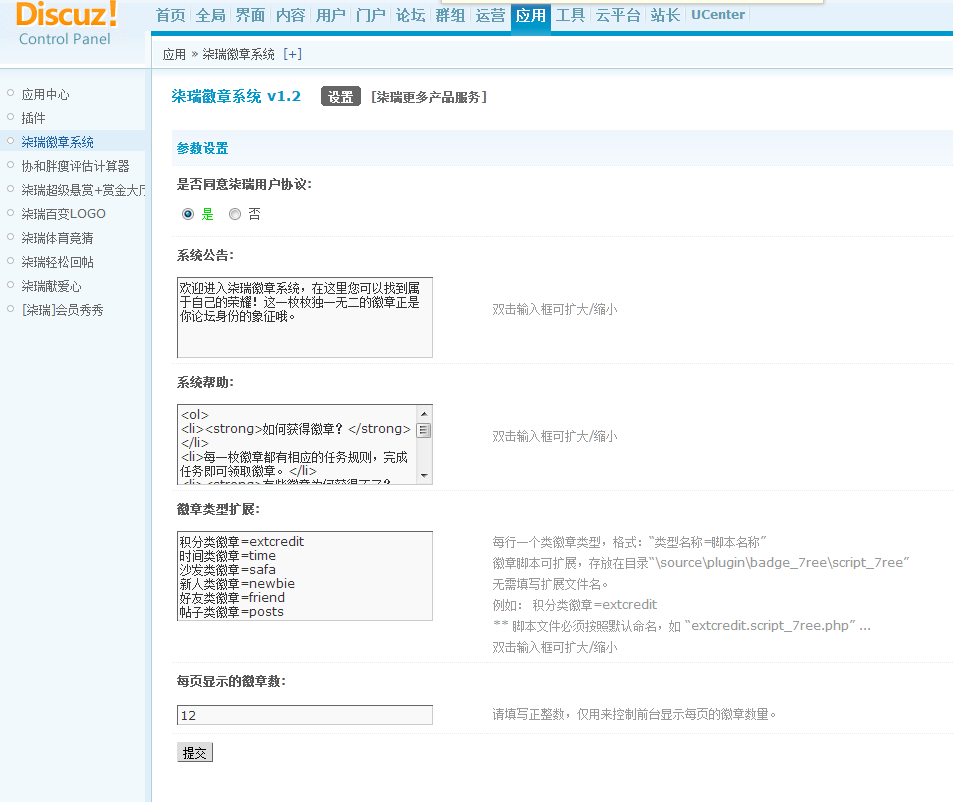Open 柒瑞献爱心 in the sidebar

pyautogui.click(x=51, y=286)
